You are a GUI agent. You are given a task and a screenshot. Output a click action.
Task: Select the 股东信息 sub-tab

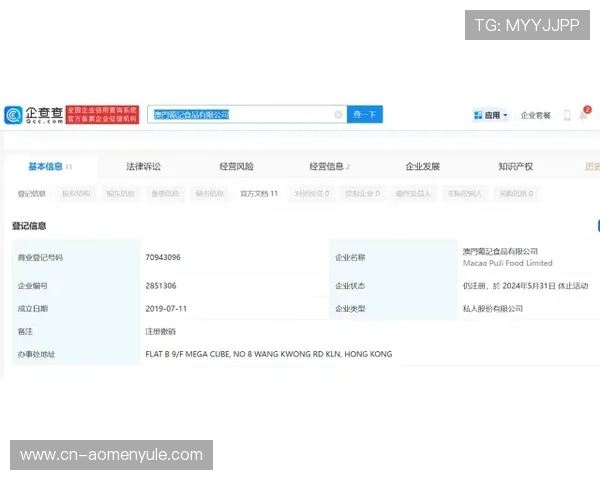pos(120,194)
